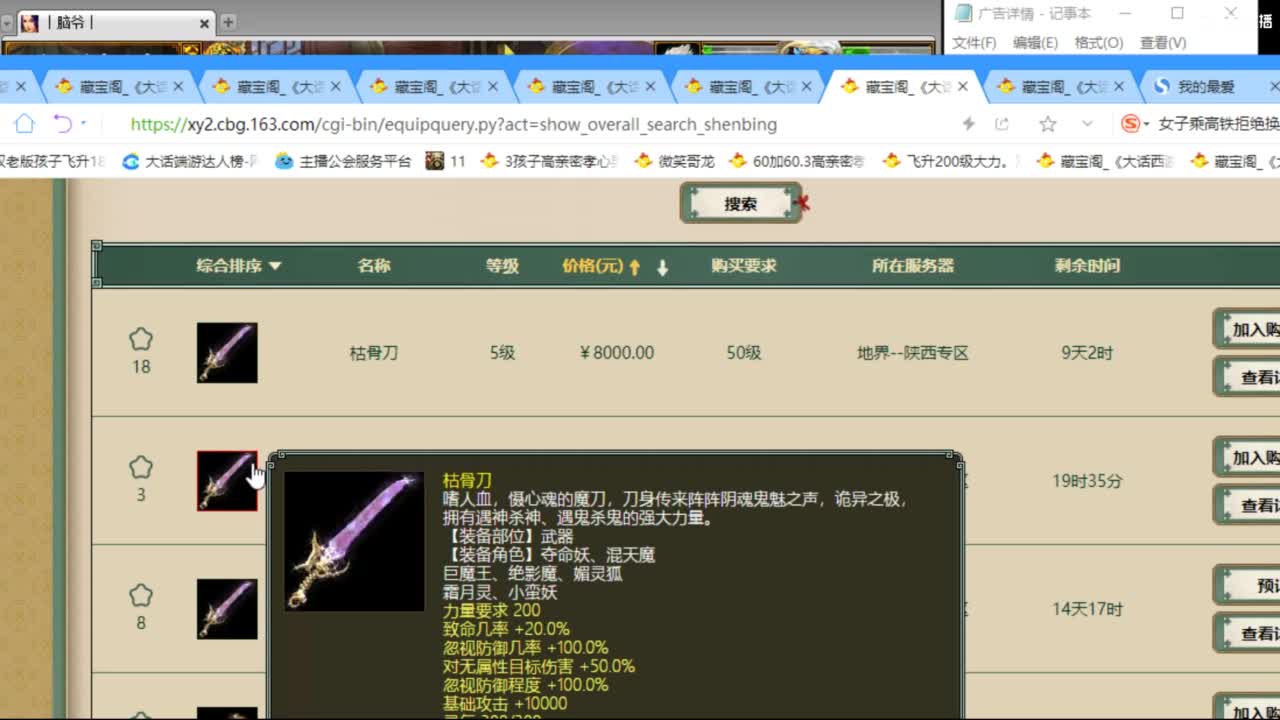The height and width of the screenshot is (720, 1280).
Task: Select the 脑爷 game window tab
Action: coord(115,22)
